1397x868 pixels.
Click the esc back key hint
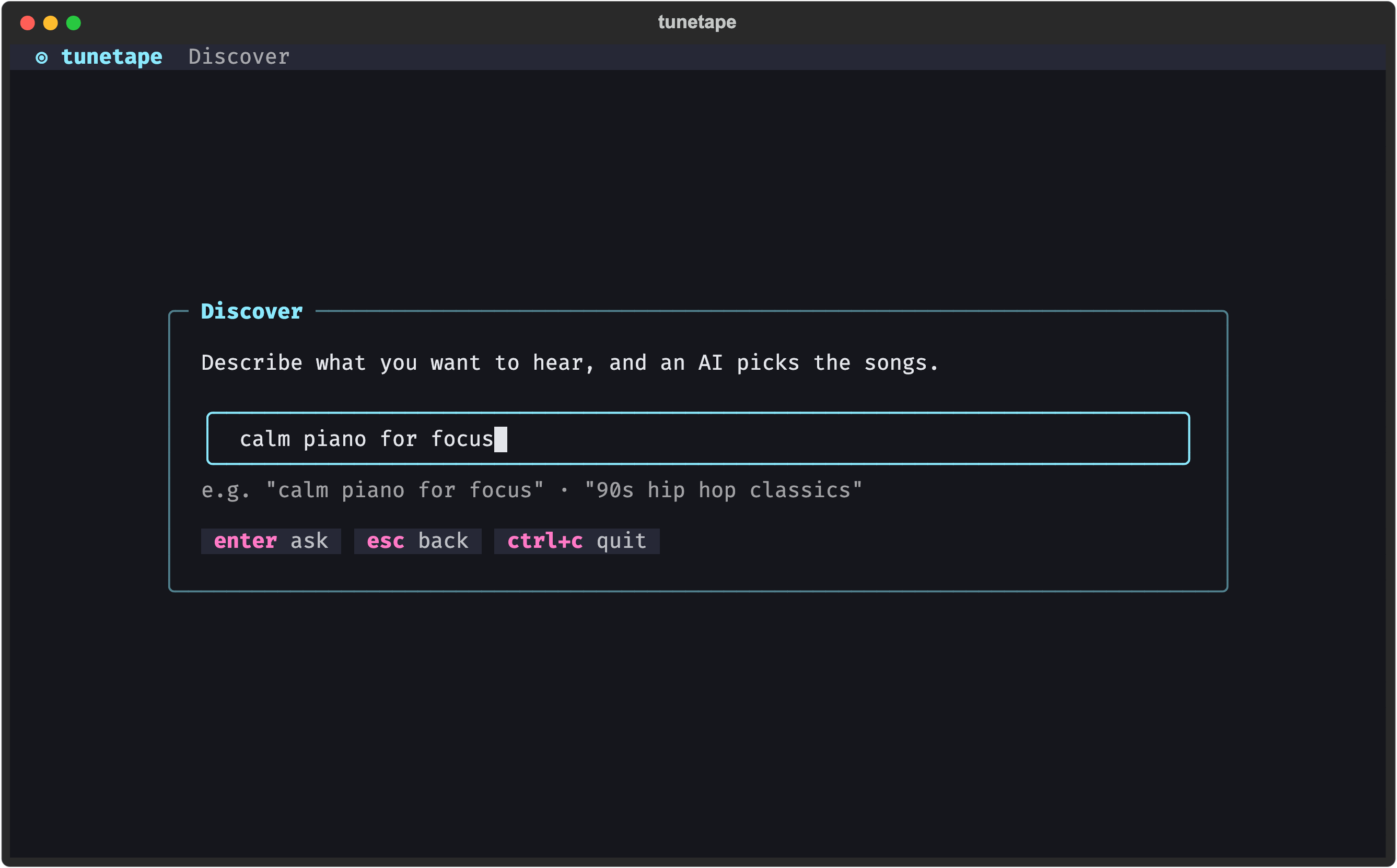pos(417,542)
